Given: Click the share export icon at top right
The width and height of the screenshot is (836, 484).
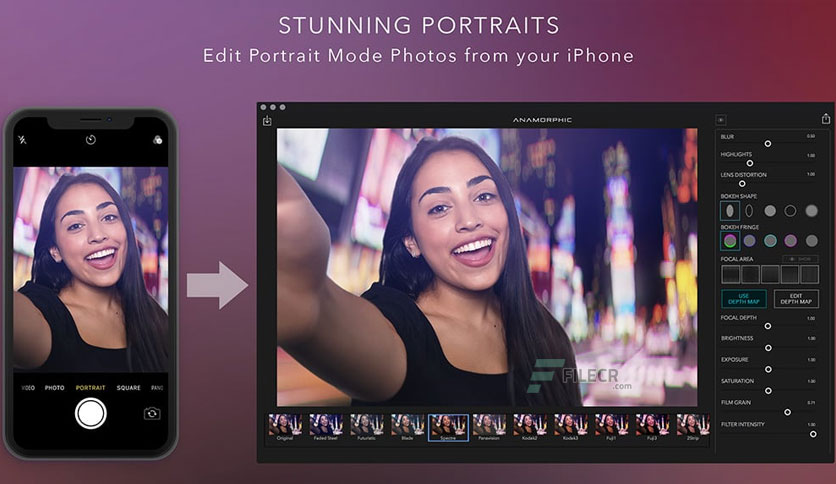Looking at the screenshot, I should click(826, 118).
